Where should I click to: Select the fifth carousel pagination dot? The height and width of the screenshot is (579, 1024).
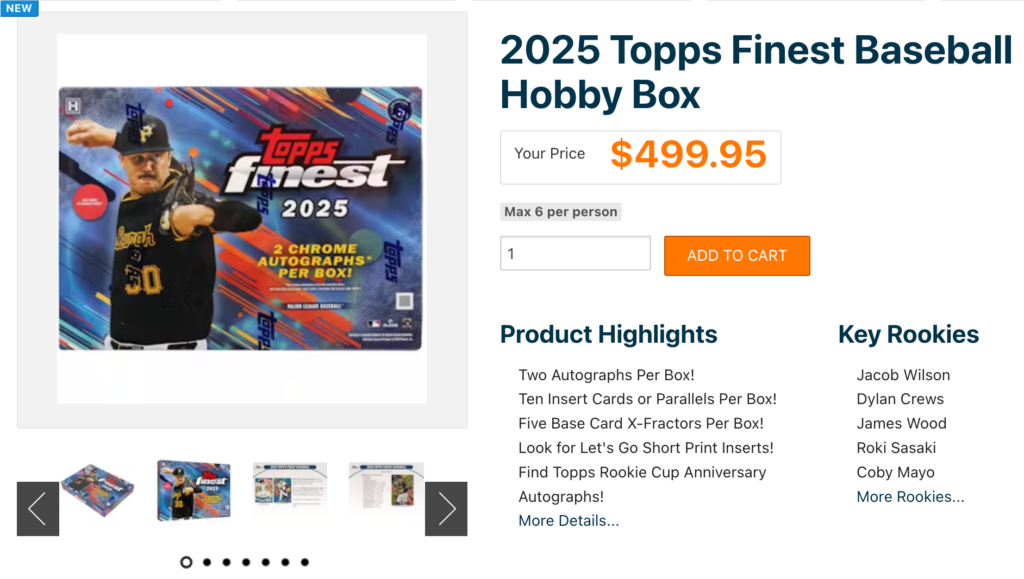click(266, 562)
